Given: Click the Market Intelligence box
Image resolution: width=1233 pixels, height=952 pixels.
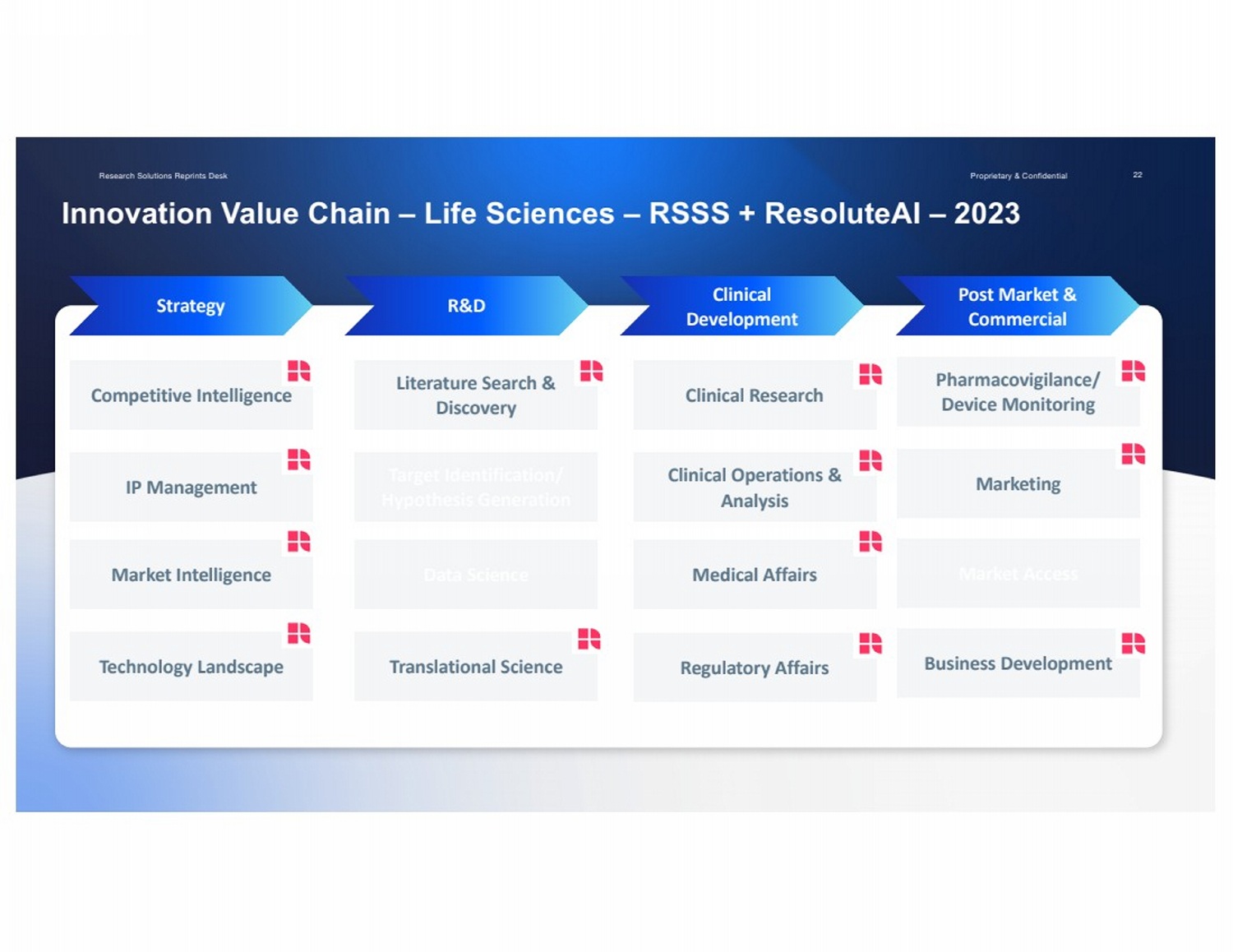Looking at the screenshot, I should [x=191, y=575].
